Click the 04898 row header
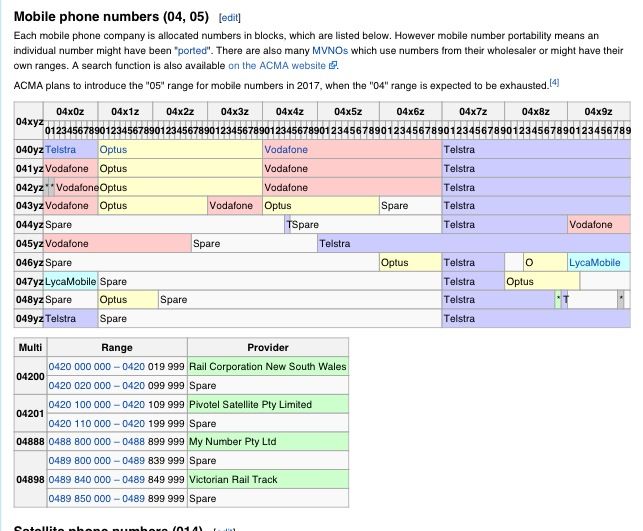The width and height of the screenshot is (643, 531). click(x=31, y=479)
